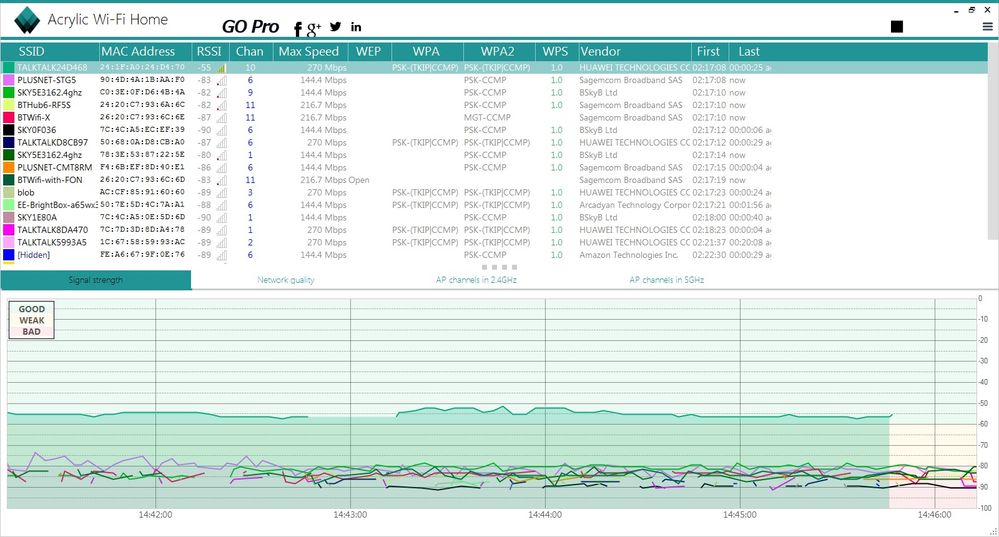The height and width of the screenshot is (537, 999).
Task: Click the black stop scanning square
Action: coord(897,26)
